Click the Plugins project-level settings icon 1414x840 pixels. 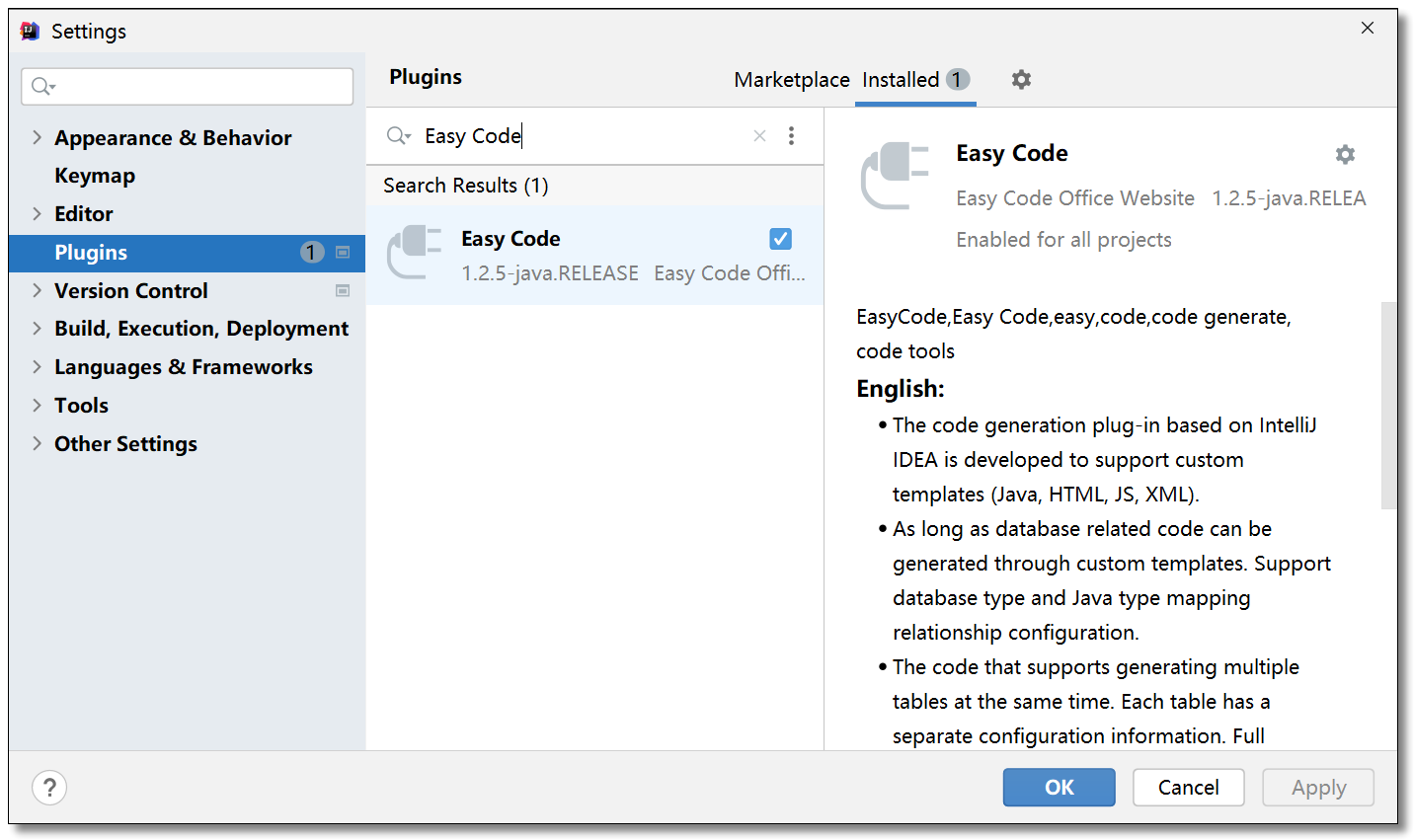[x=343, y=253]
